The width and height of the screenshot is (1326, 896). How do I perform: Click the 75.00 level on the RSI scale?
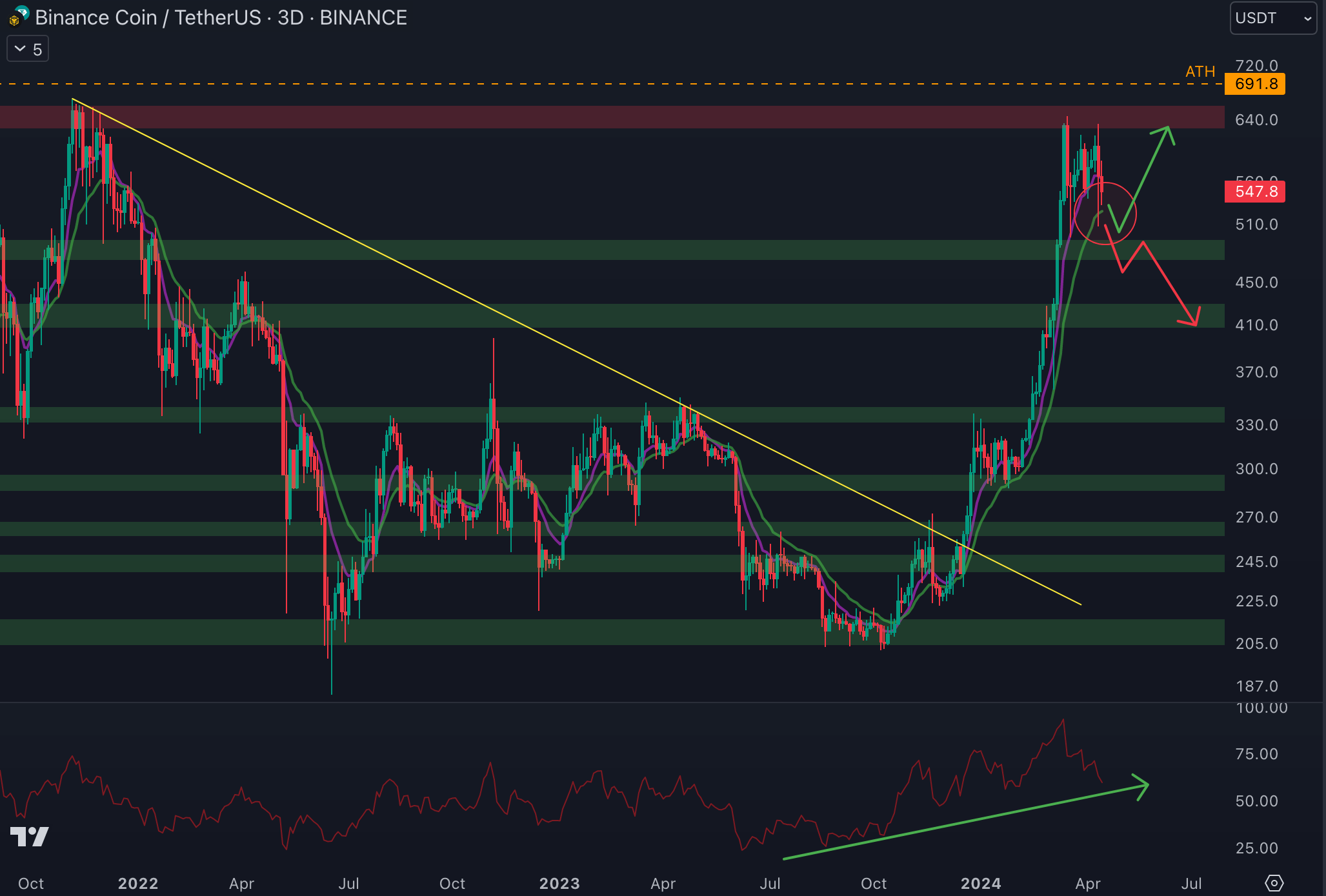[x=1256, y=754]
